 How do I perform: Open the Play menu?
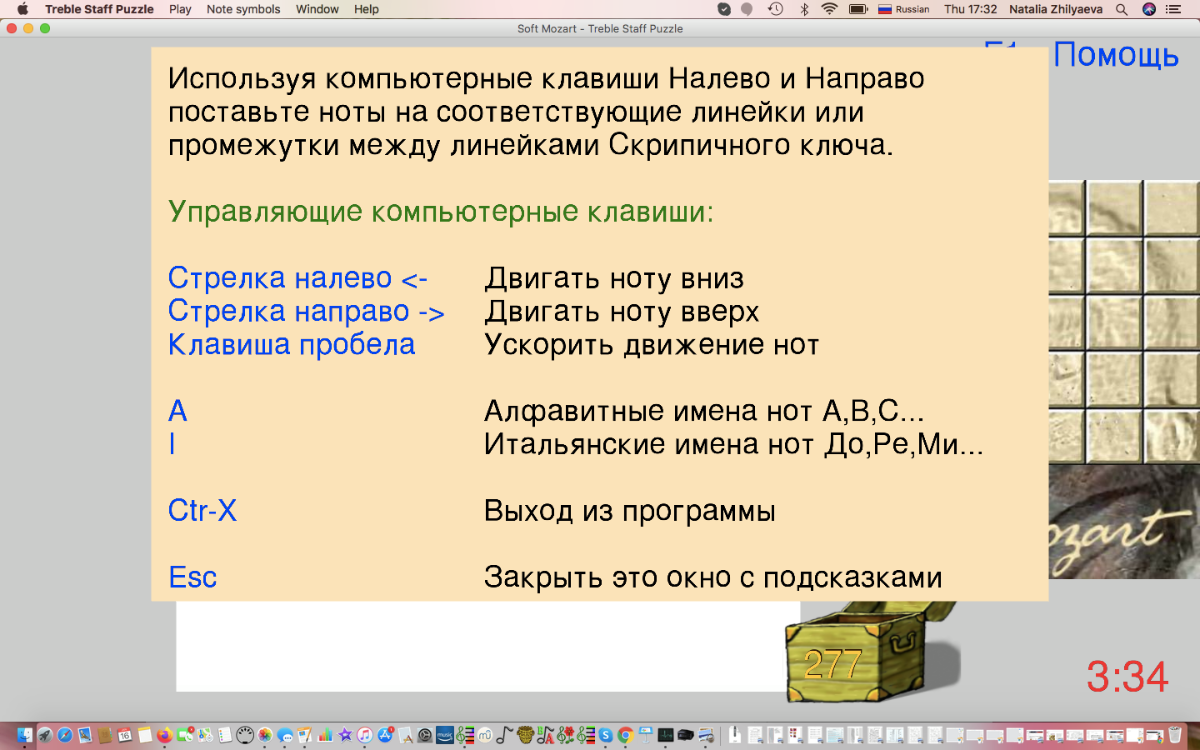click(x=180, y=9)
